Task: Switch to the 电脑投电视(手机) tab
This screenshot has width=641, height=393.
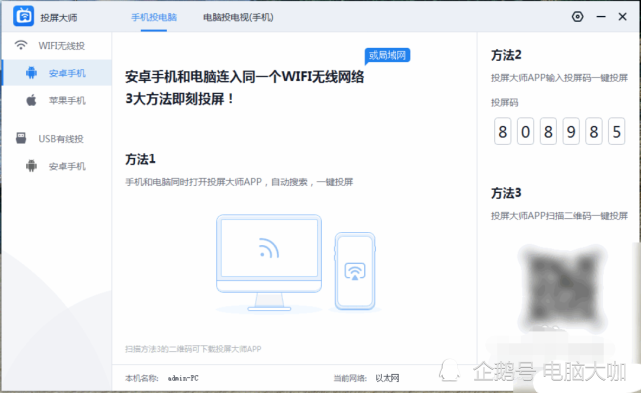Action: tap(238, 17)
